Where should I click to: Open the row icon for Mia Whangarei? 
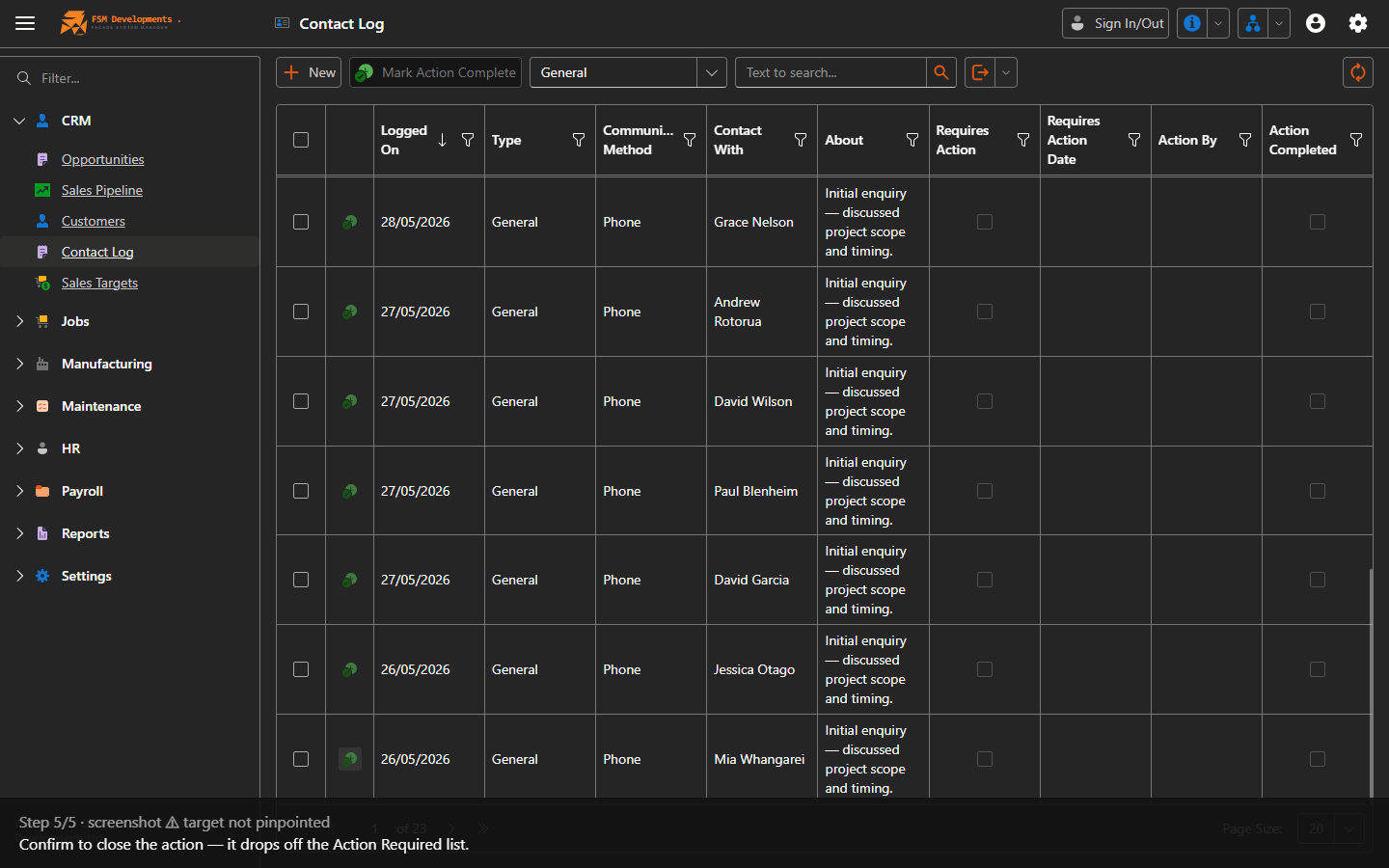click(350, 759)
